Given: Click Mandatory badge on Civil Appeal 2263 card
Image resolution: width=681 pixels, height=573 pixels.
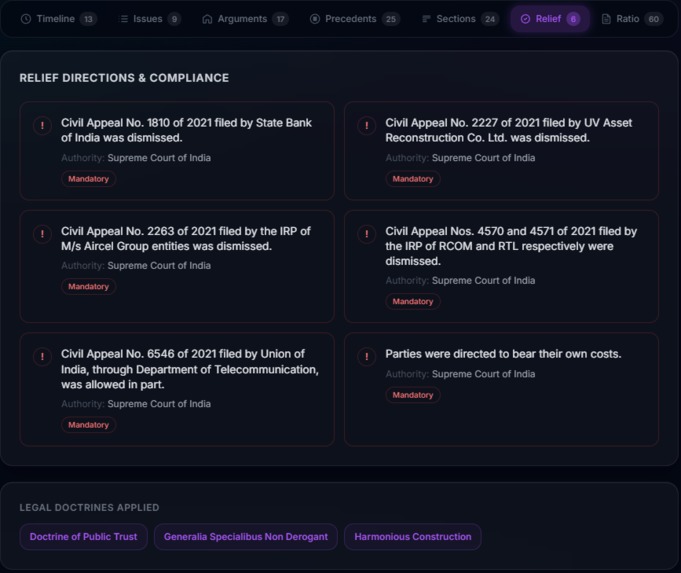Looking at the screenshot, I should 88,287.
